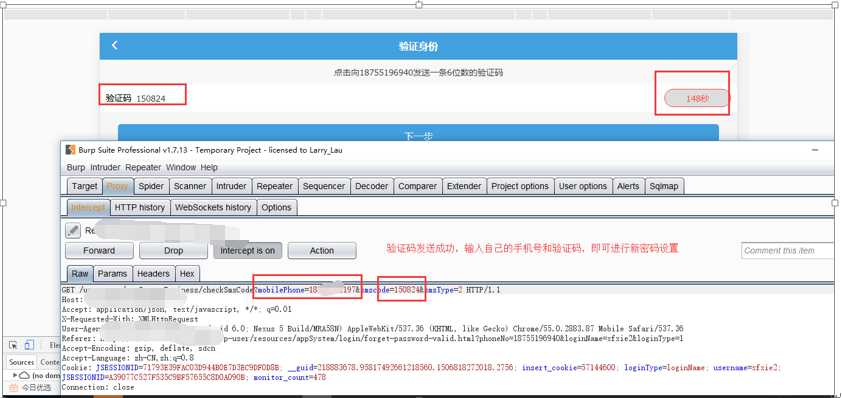Switch to the Intruder tool tab

click(231, 186)
